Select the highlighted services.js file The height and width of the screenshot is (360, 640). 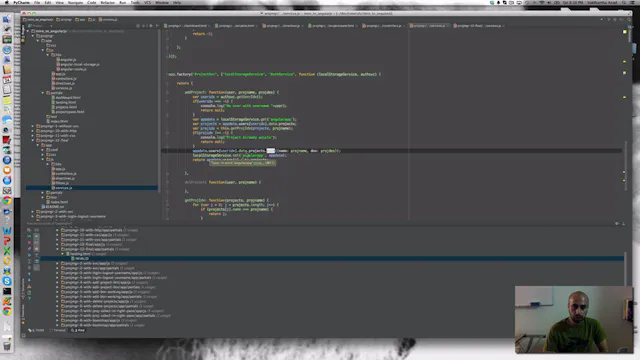pos(91,188)
